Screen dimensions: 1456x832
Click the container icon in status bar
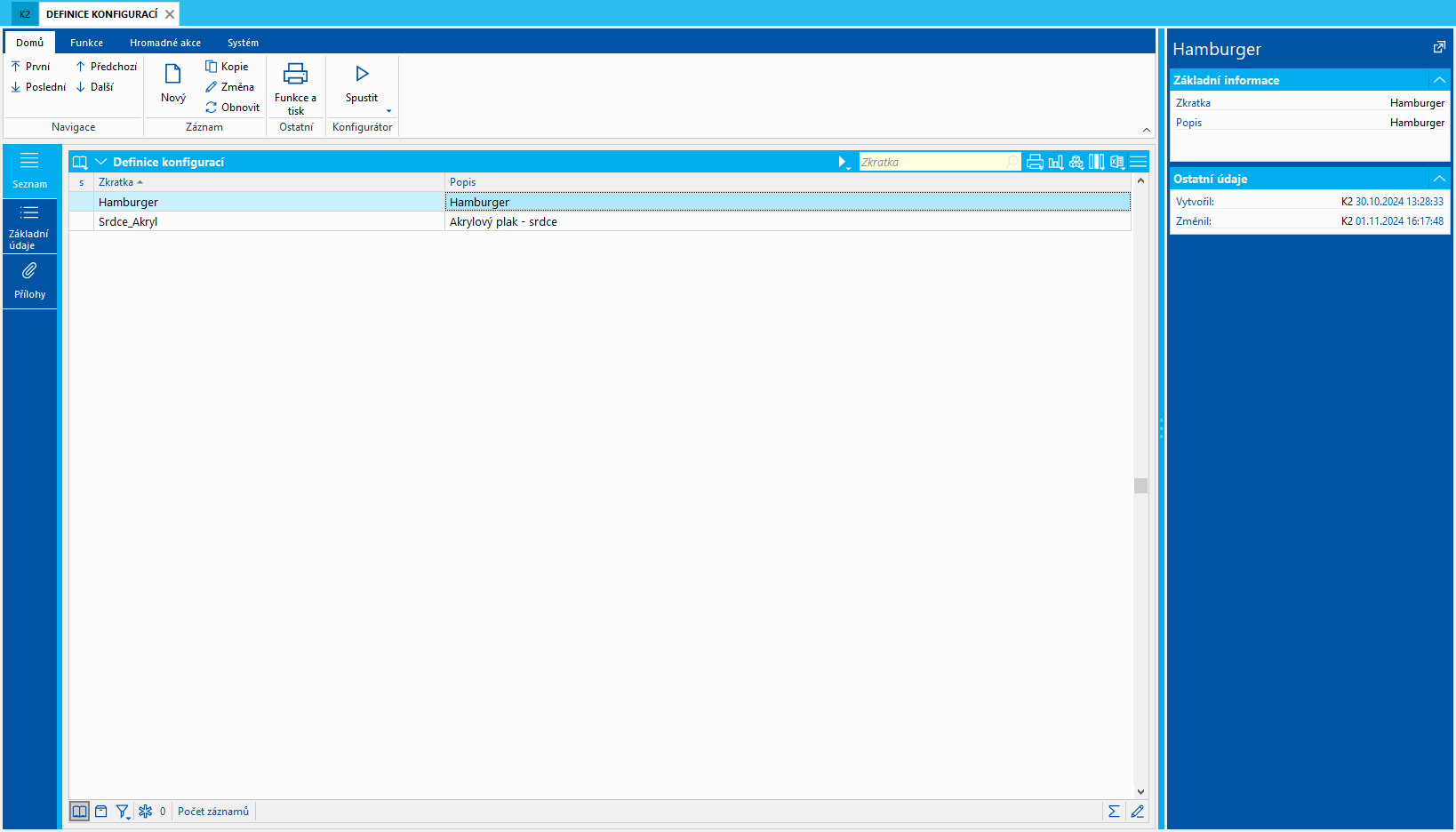click(101, 811)
